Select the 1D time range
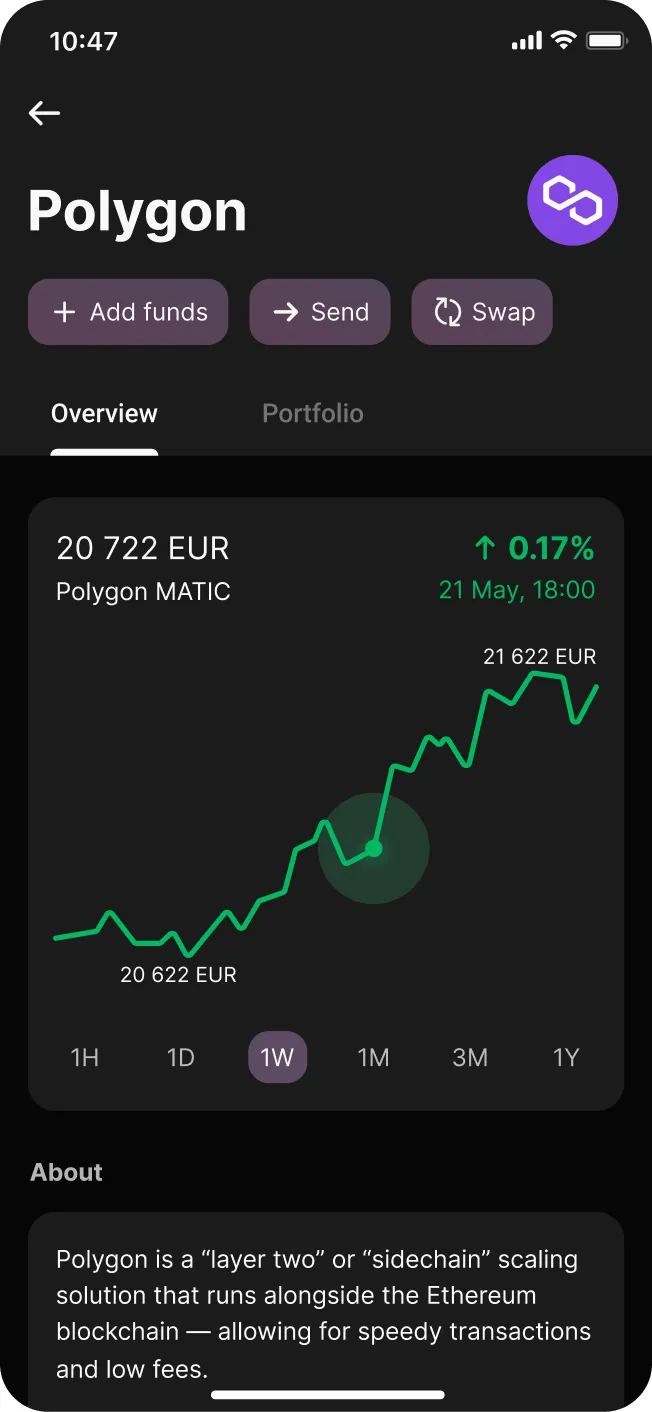 [x=181, y=1057]
